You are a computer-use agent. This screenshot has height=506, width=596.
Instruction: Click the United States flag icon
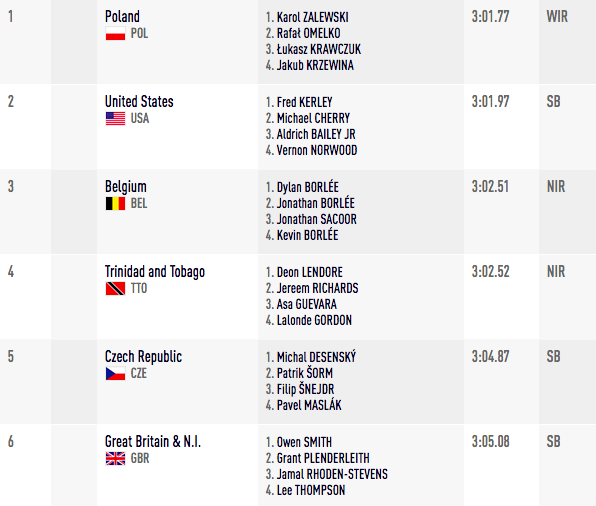click(115, 119)
